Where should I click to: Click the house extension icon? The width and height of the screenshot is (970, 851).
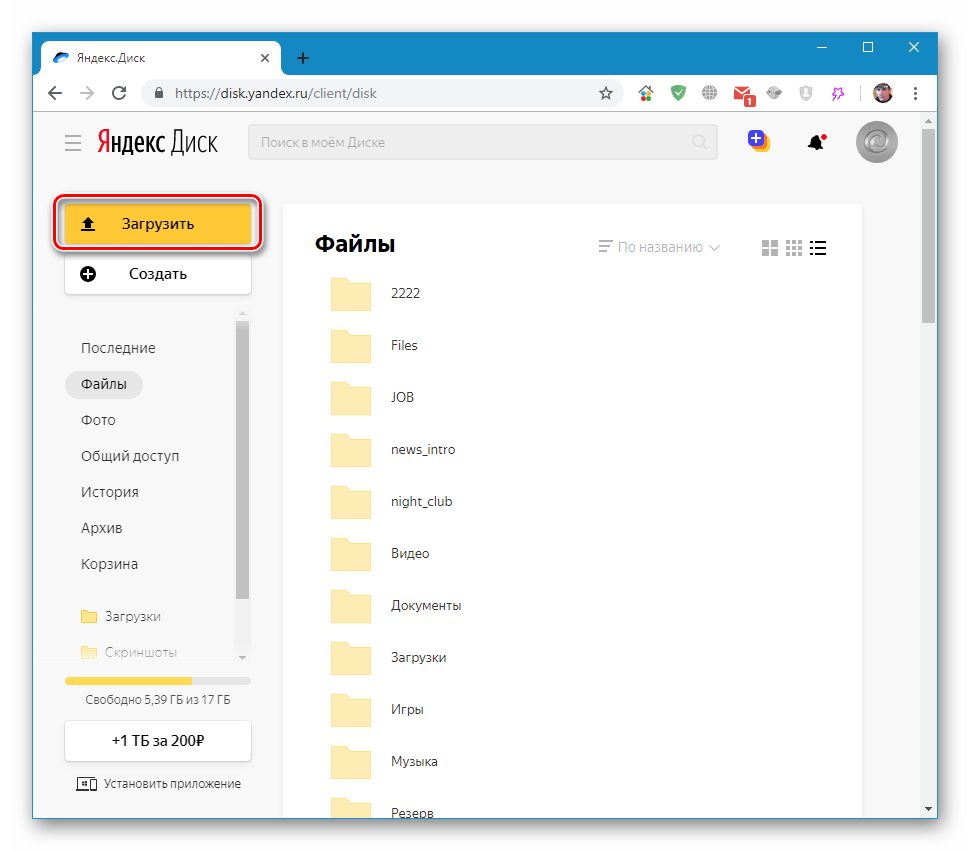click(646, 93)
